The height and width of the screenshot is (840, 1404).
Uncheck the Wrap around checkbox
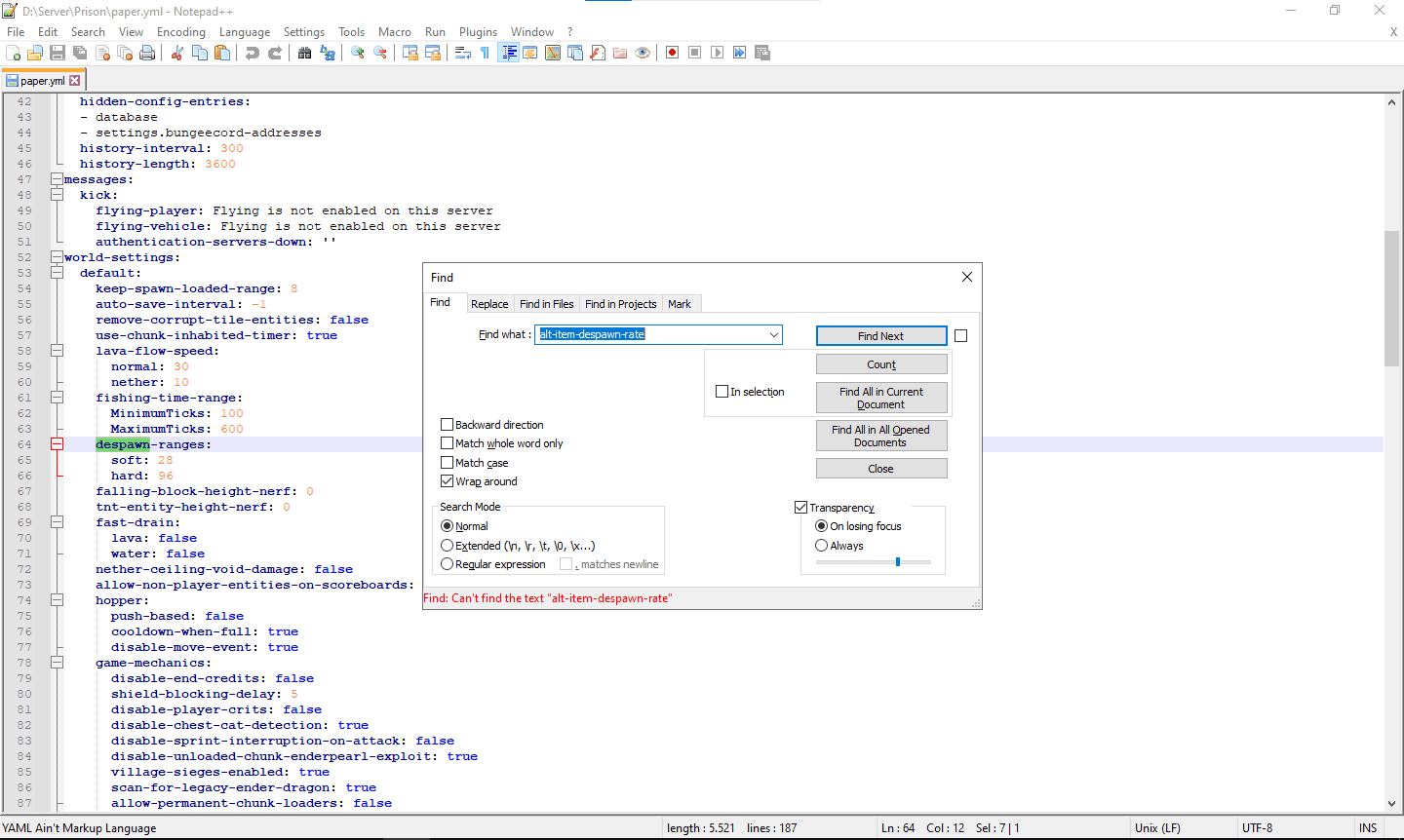448,481
